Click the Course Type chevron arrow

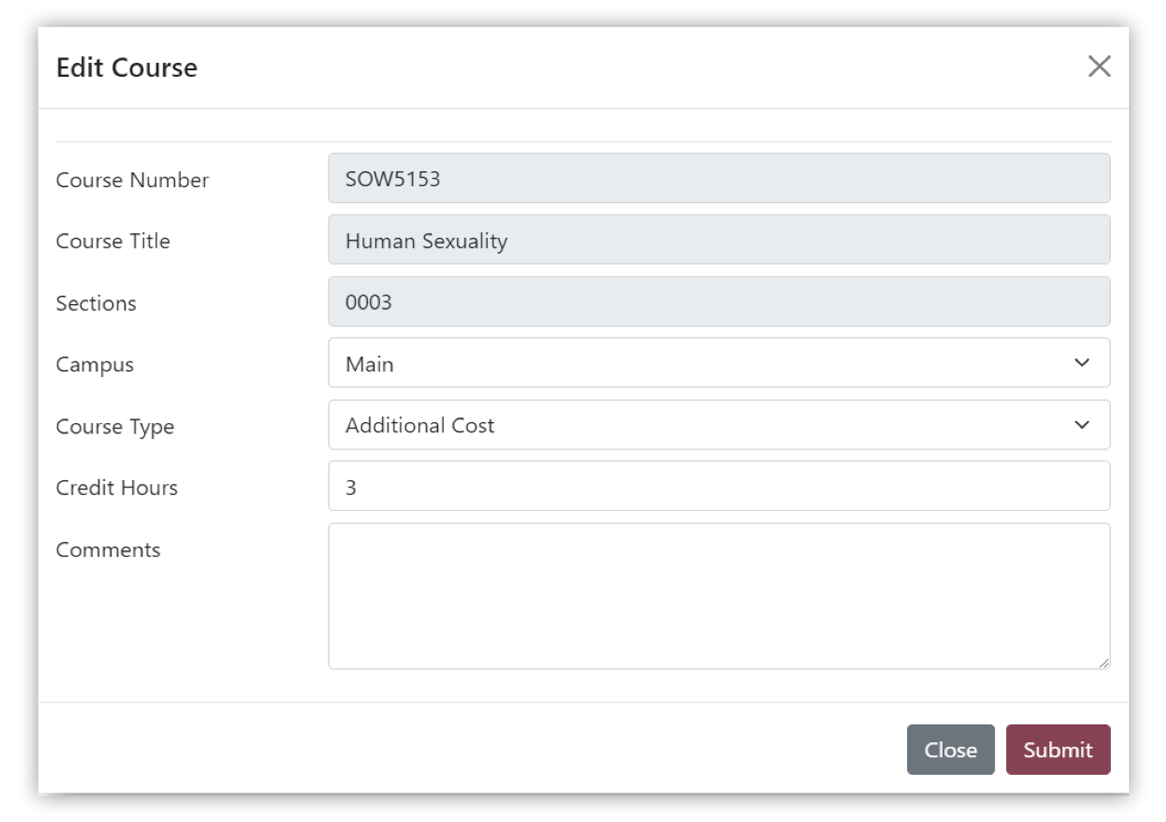[1081, 425]
